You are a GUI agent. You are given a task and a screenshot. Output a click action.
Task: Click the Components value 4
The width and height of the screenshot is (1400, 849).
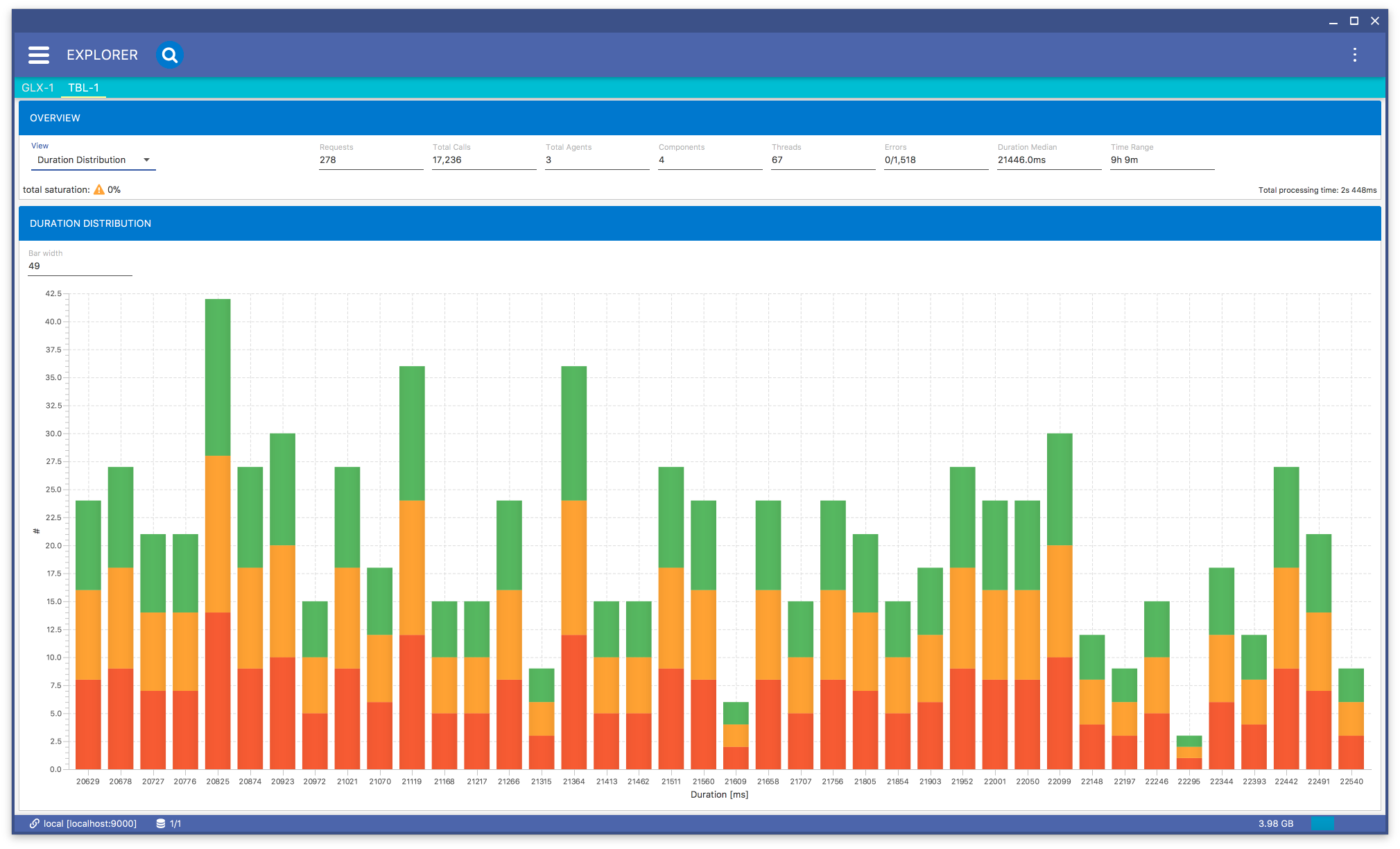tap(710, 160)
